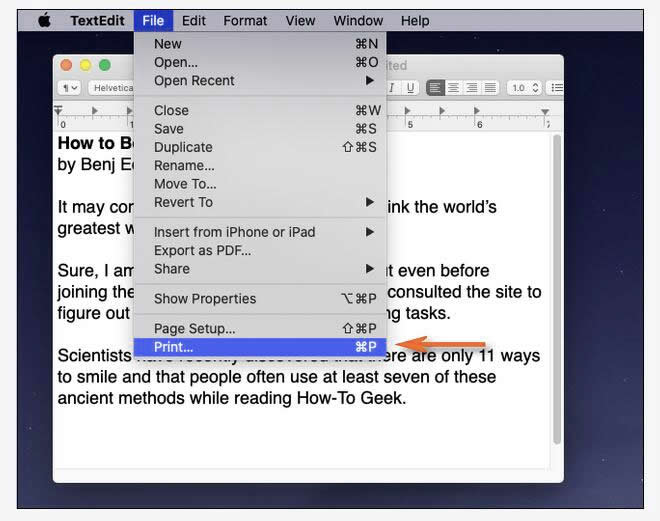Expand the Share submenu
Screen dimensions: 660x521
click(260, 269)
